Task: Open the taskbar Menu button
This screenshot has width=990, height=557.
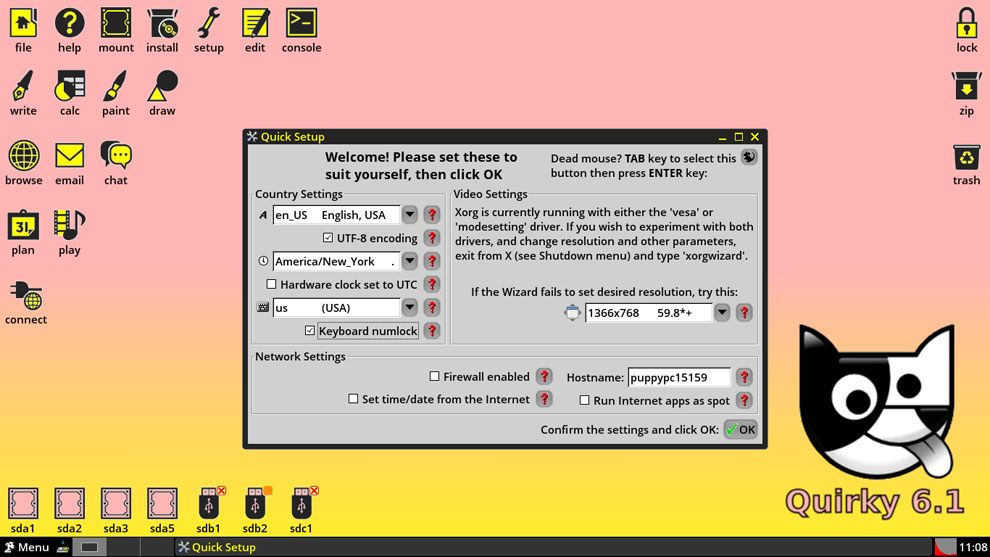Action: 27,547
